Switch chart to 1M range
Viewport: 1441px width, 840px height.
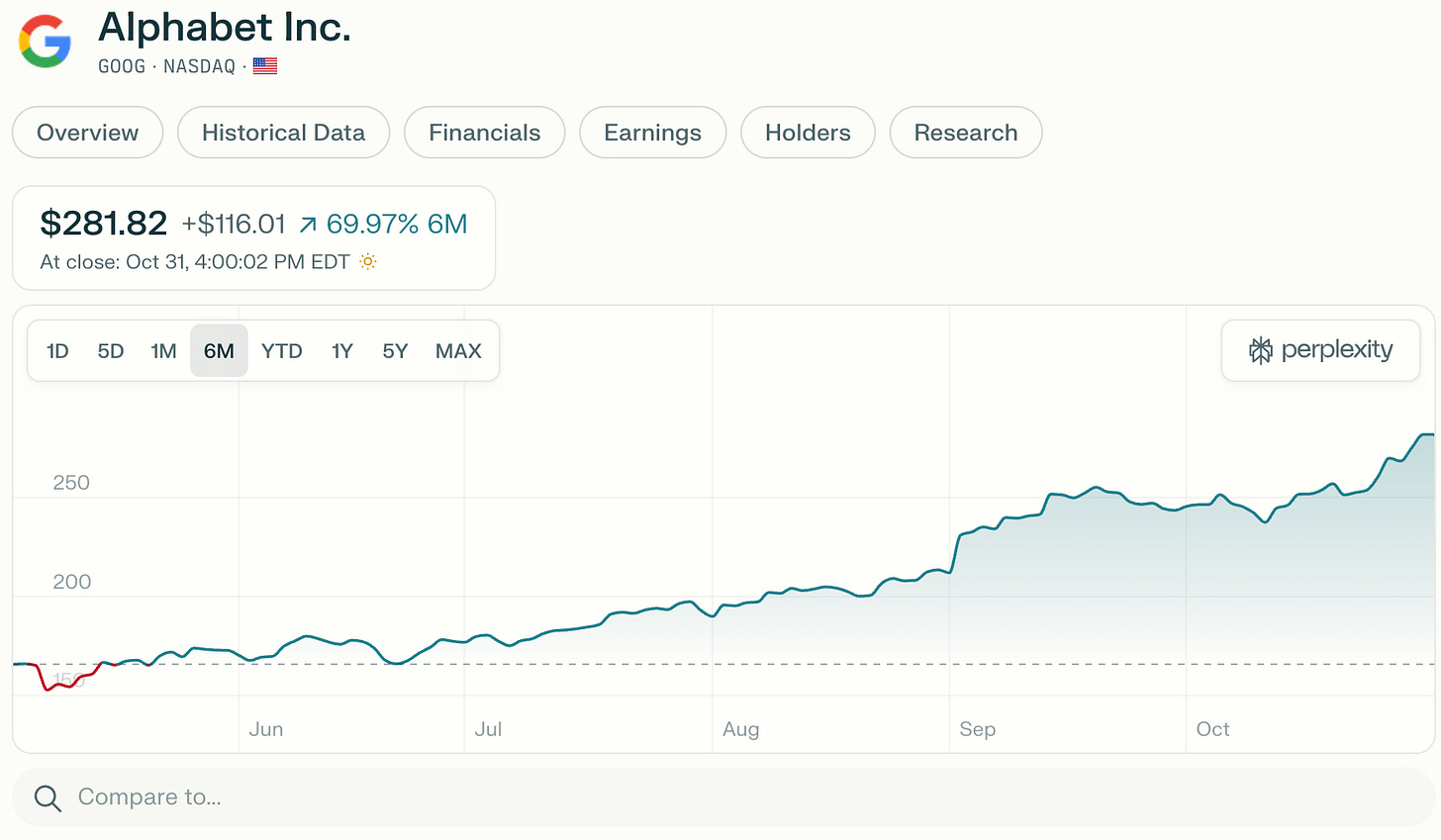tap(163, 351)
